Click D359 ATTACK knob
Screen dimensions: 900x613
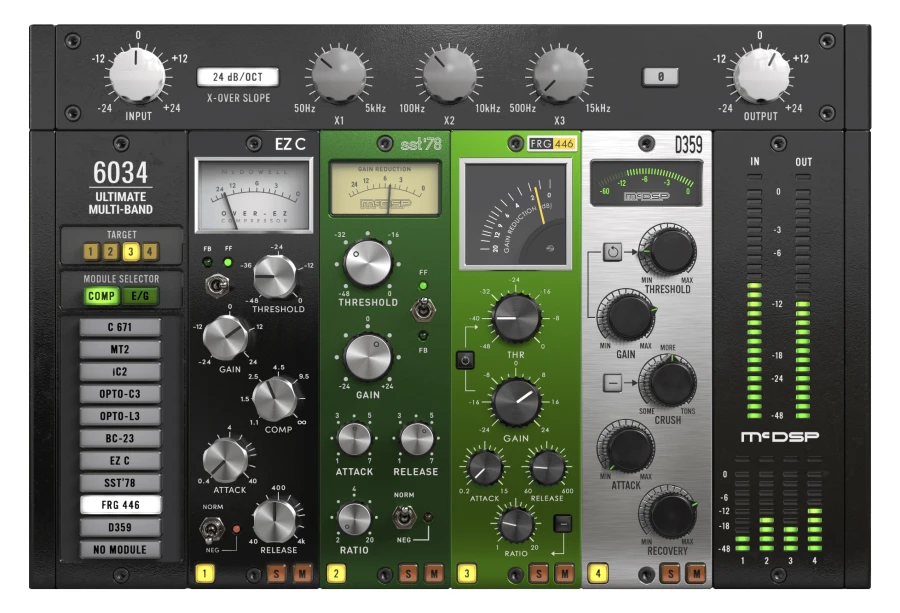pyautogui.click(x=628, y=447)
